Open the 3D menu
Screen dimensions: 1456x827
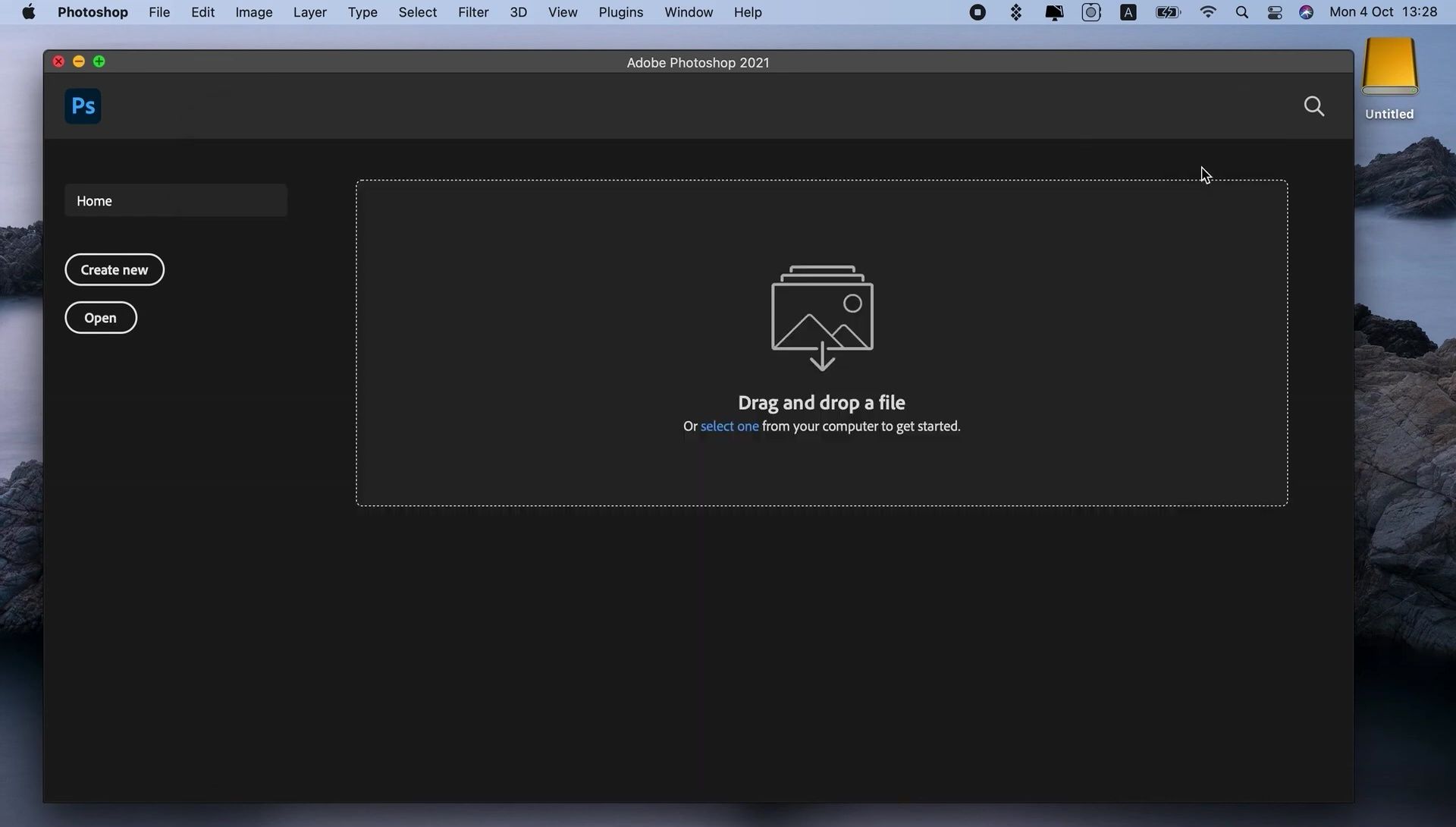[x=519, y=12]
